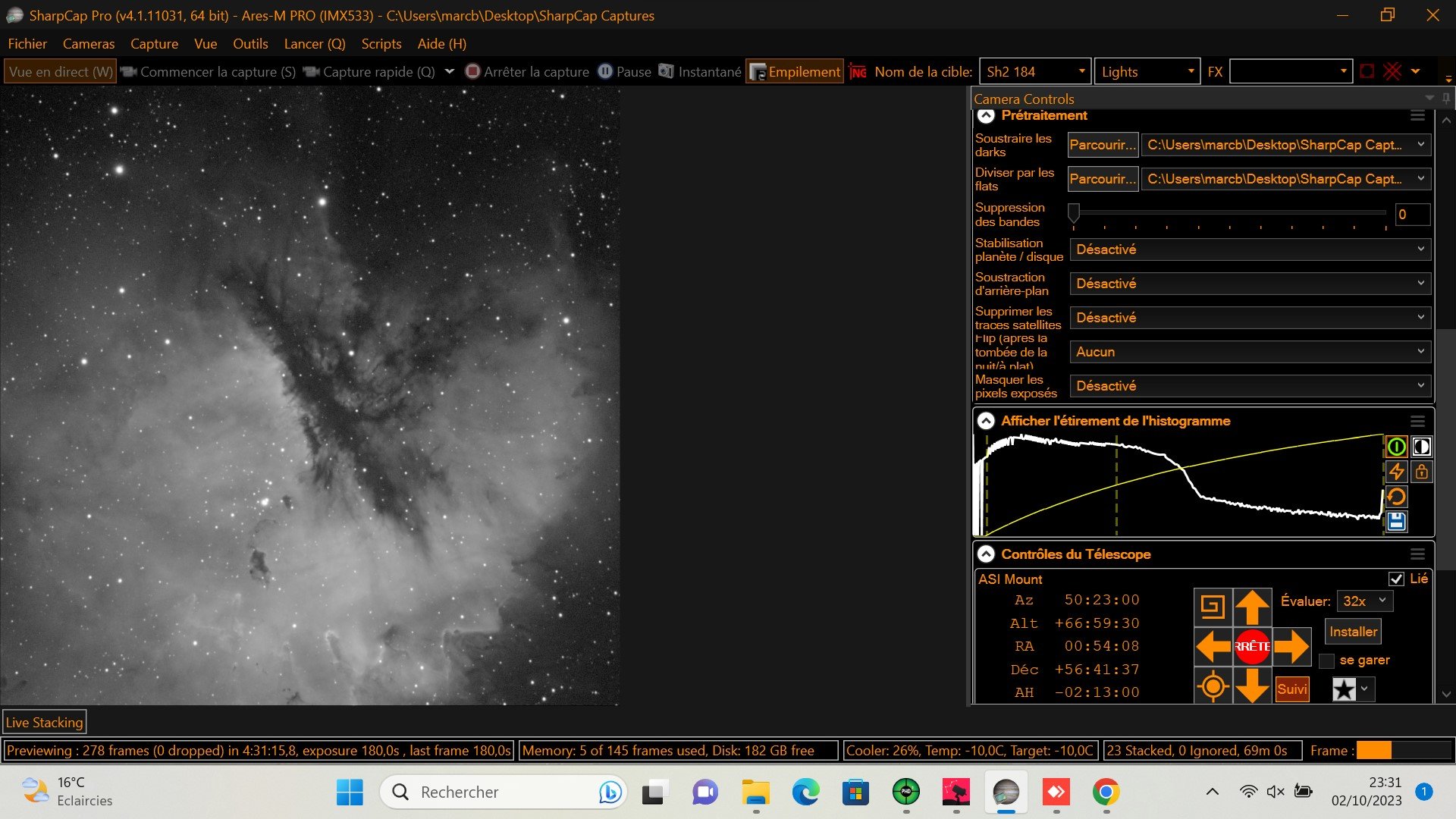Toggle Empilement live stacking button
Screen dimensions: 1456x819
coord(795,72)
